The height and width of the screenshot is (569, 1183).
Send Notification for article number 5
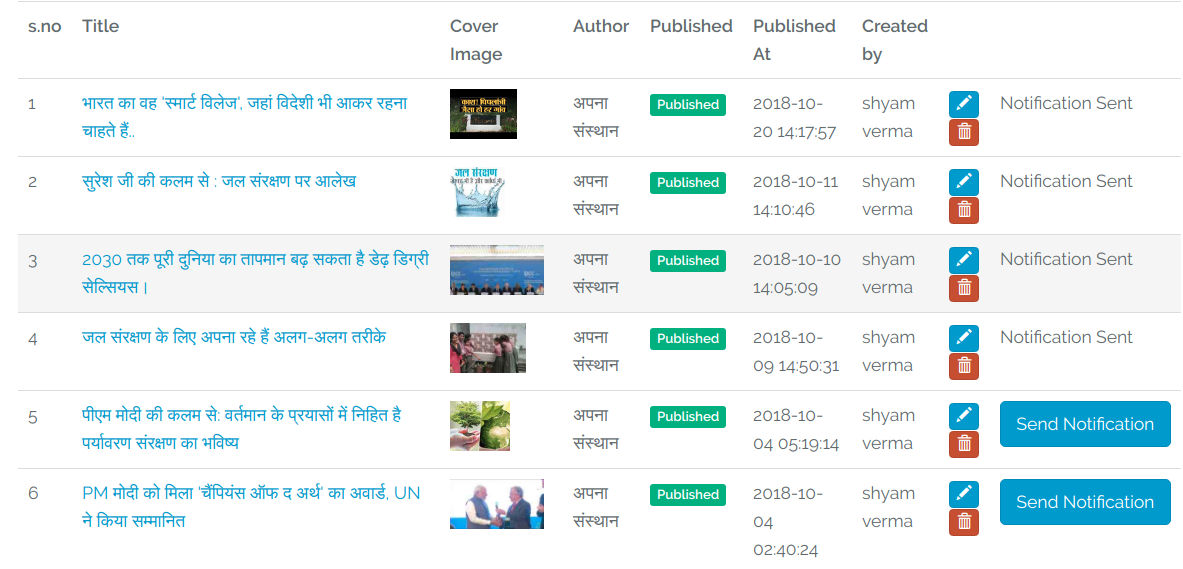coord(1084,424)
